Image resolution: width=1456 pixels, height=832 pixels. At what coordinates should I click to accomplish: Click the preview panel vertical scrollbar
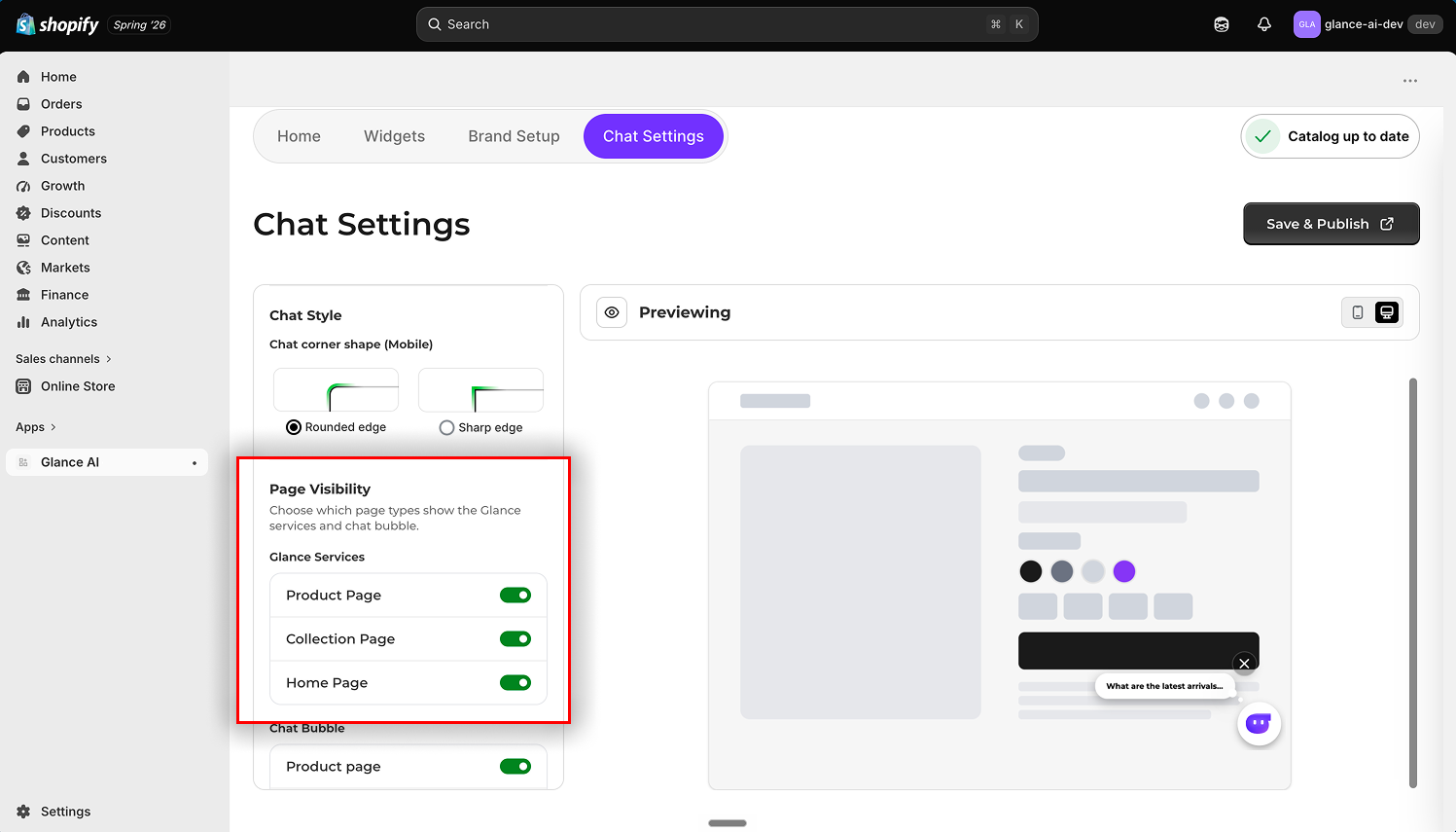pos(1413,583)
